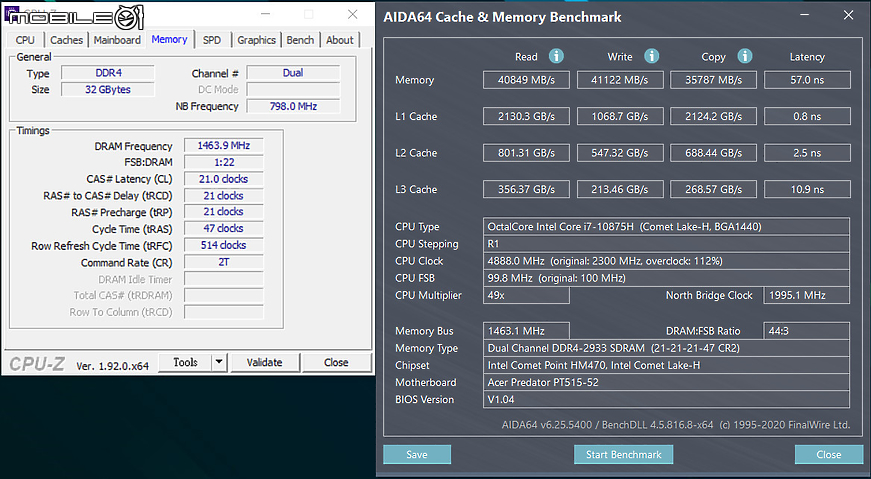
Task: Click CAS# Latency 21.0 clocks value
Action: pyautogui.click(x=223, y=179)
